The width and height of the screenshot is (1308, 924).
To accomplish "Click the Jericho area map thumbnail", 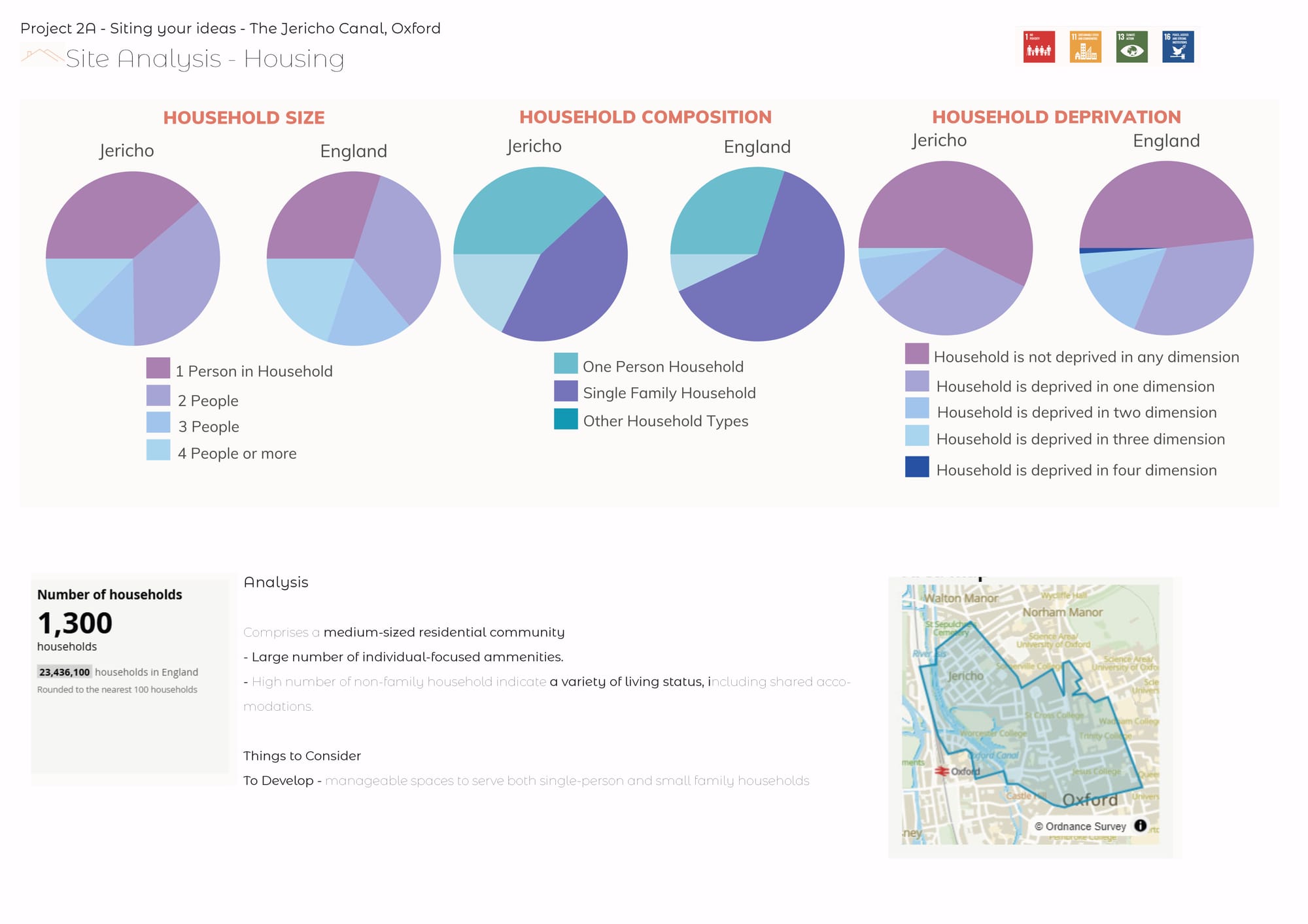I will click(1030, 714).
